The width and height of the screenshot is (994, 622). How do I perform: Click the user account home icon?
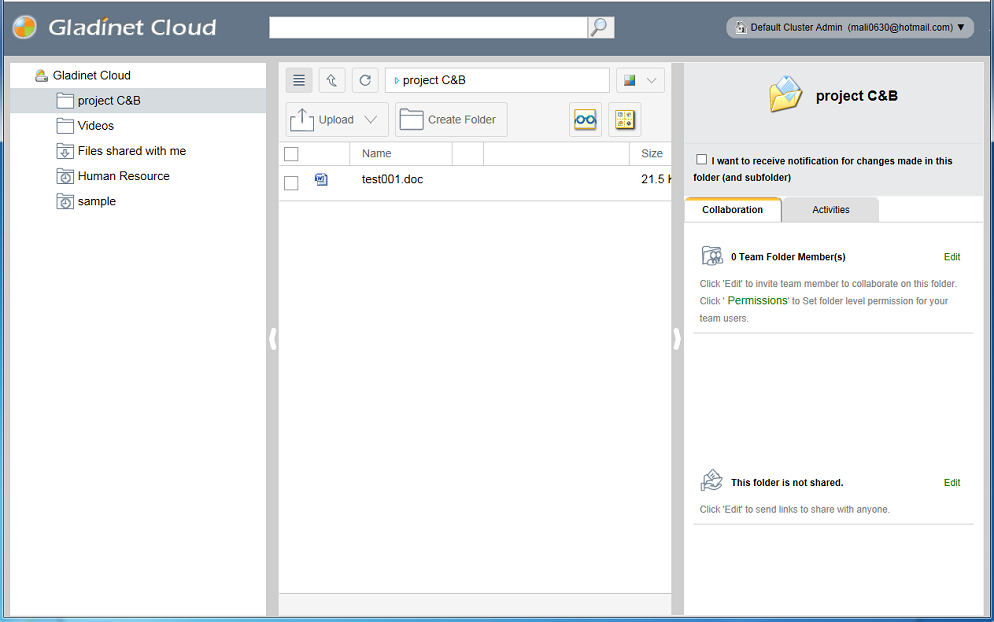tap(740, 27)
